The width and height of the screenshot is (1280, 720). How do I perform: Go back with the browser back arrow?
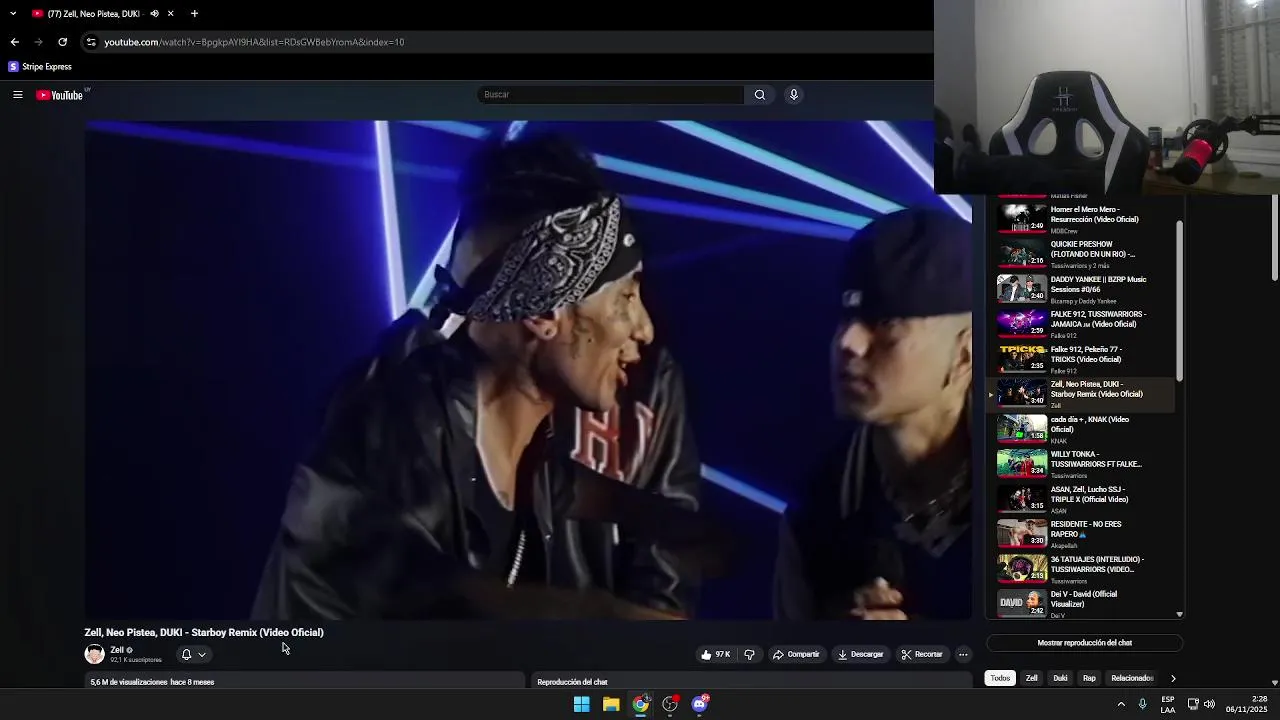pyautogui.click(x=14, y=42)
